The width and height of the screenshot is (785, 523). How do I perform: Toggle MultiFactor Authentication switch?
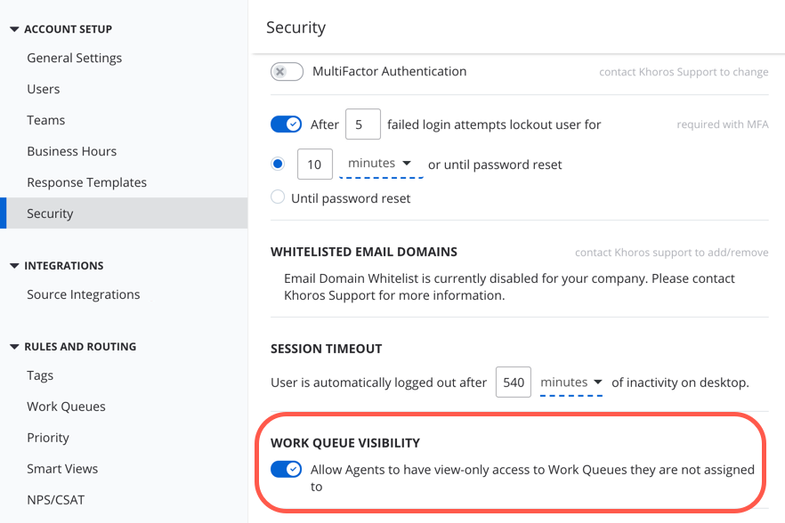(287, 72)
